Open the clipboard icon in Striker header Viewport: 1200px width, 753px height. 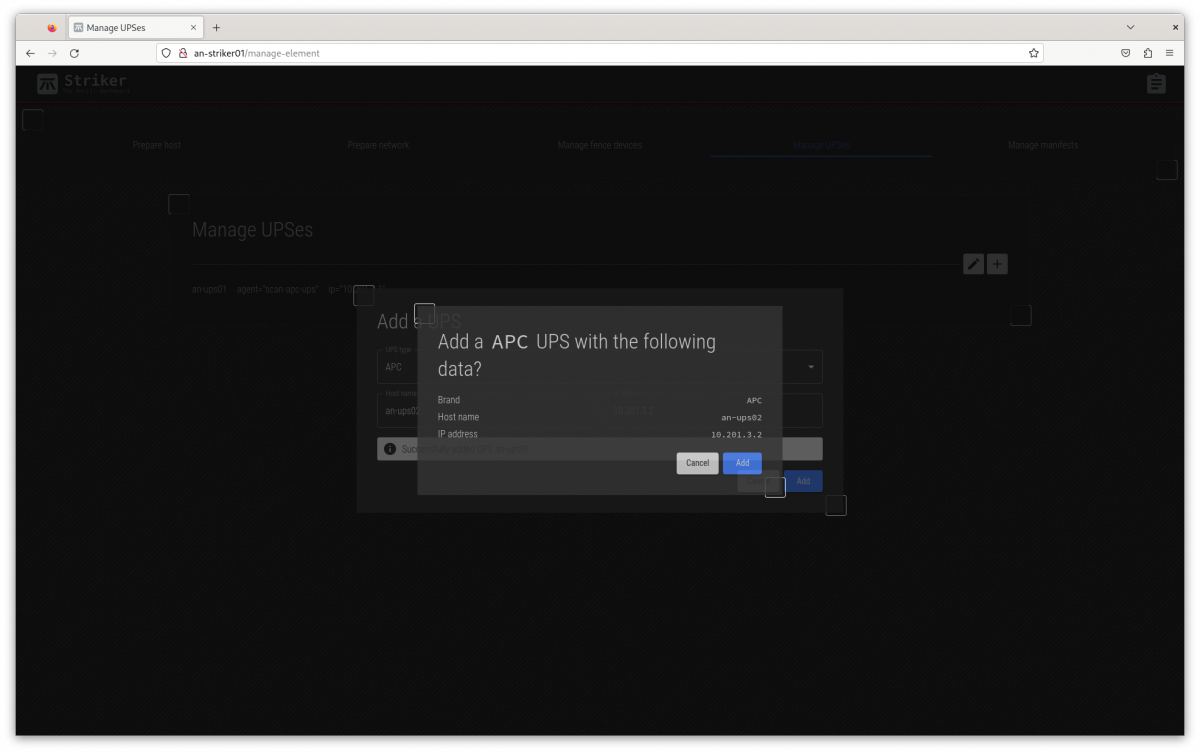1156,84
